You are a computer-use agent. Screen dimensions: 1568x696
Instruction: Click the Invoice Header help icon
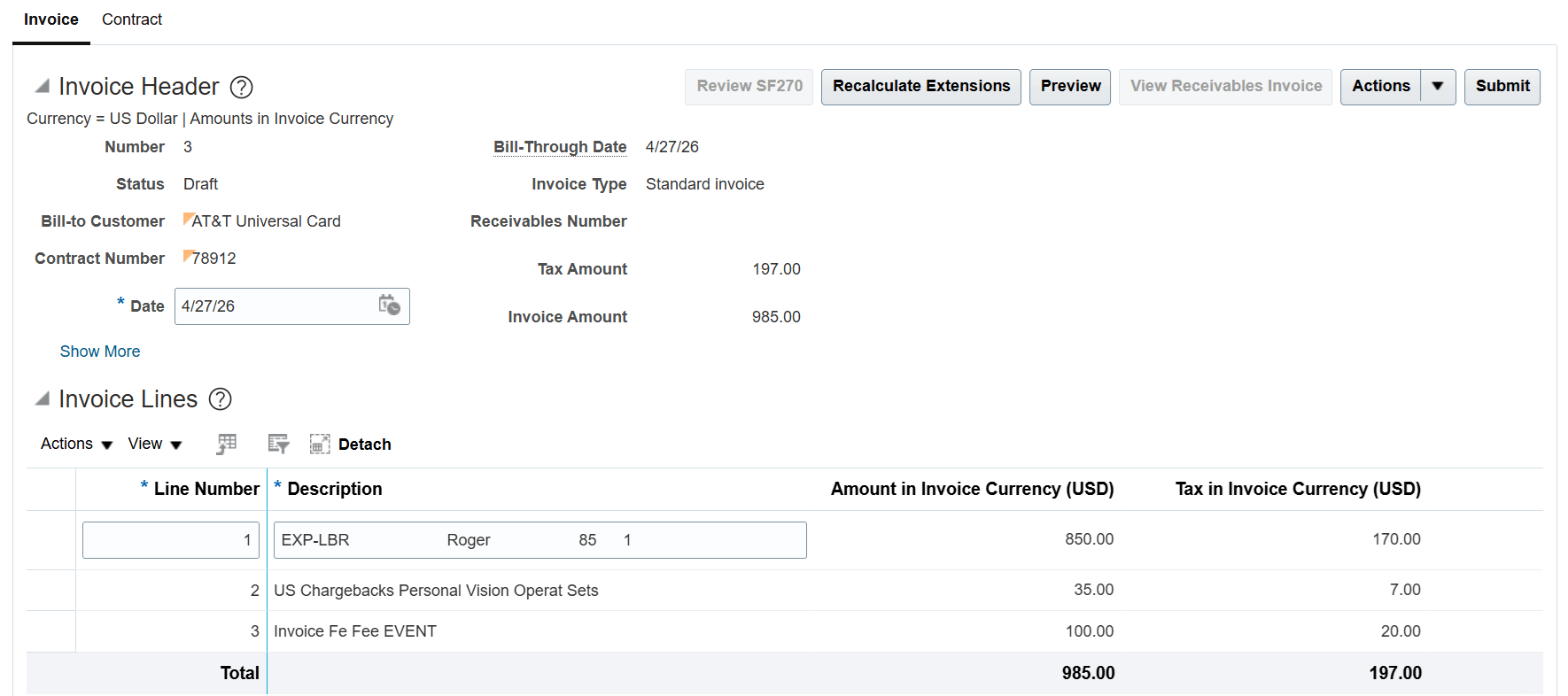tap(241, 87)
